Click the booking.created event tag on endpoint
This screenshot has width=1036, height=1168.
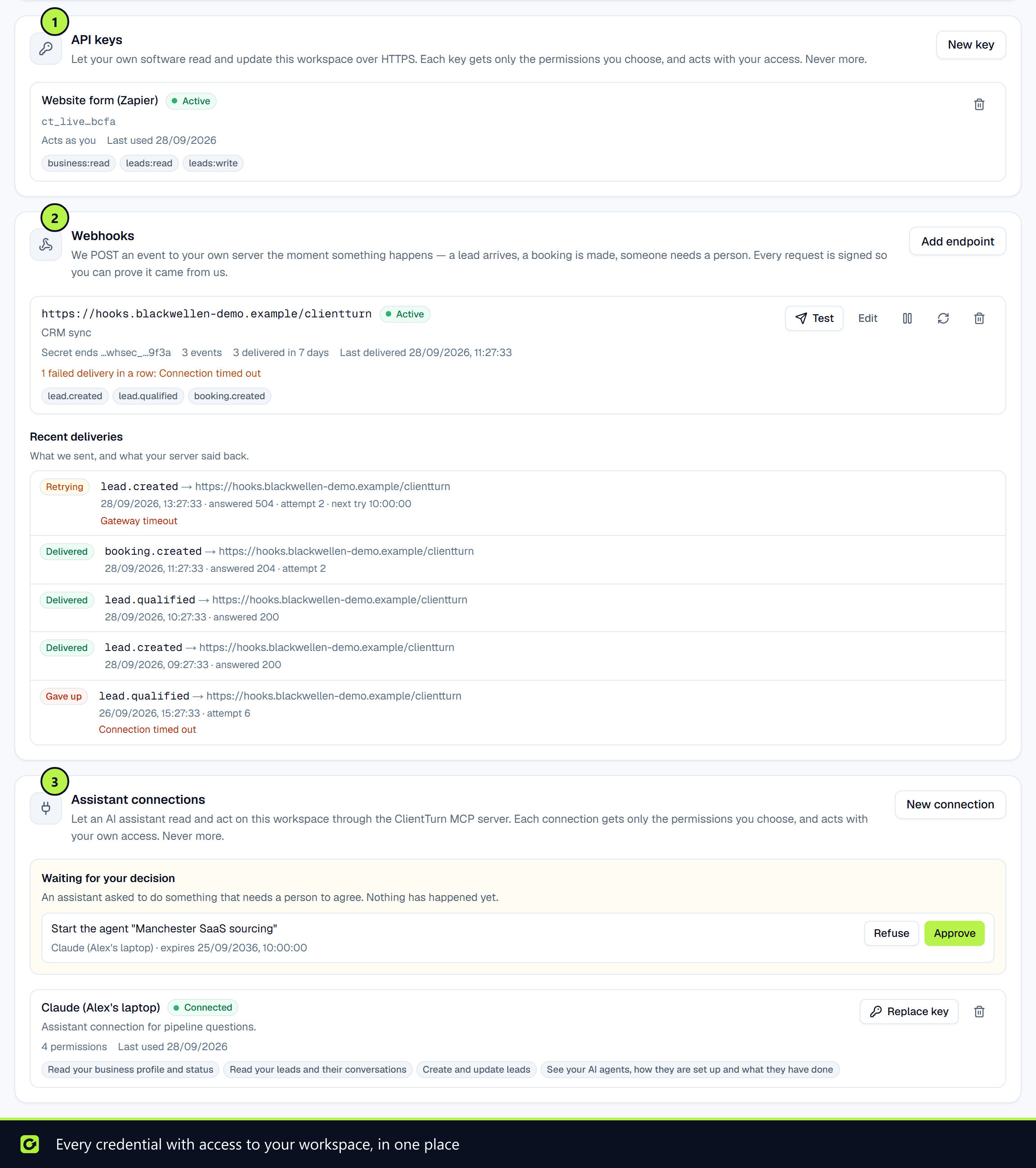point(229,396)
